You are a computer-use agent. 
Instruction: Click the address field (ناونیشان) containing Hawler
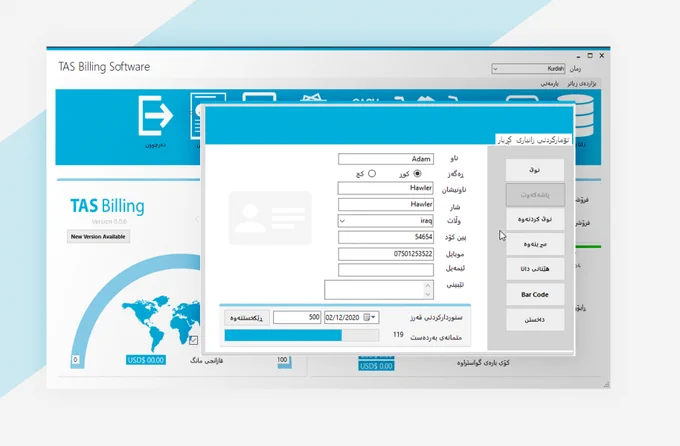pos(386,188)
